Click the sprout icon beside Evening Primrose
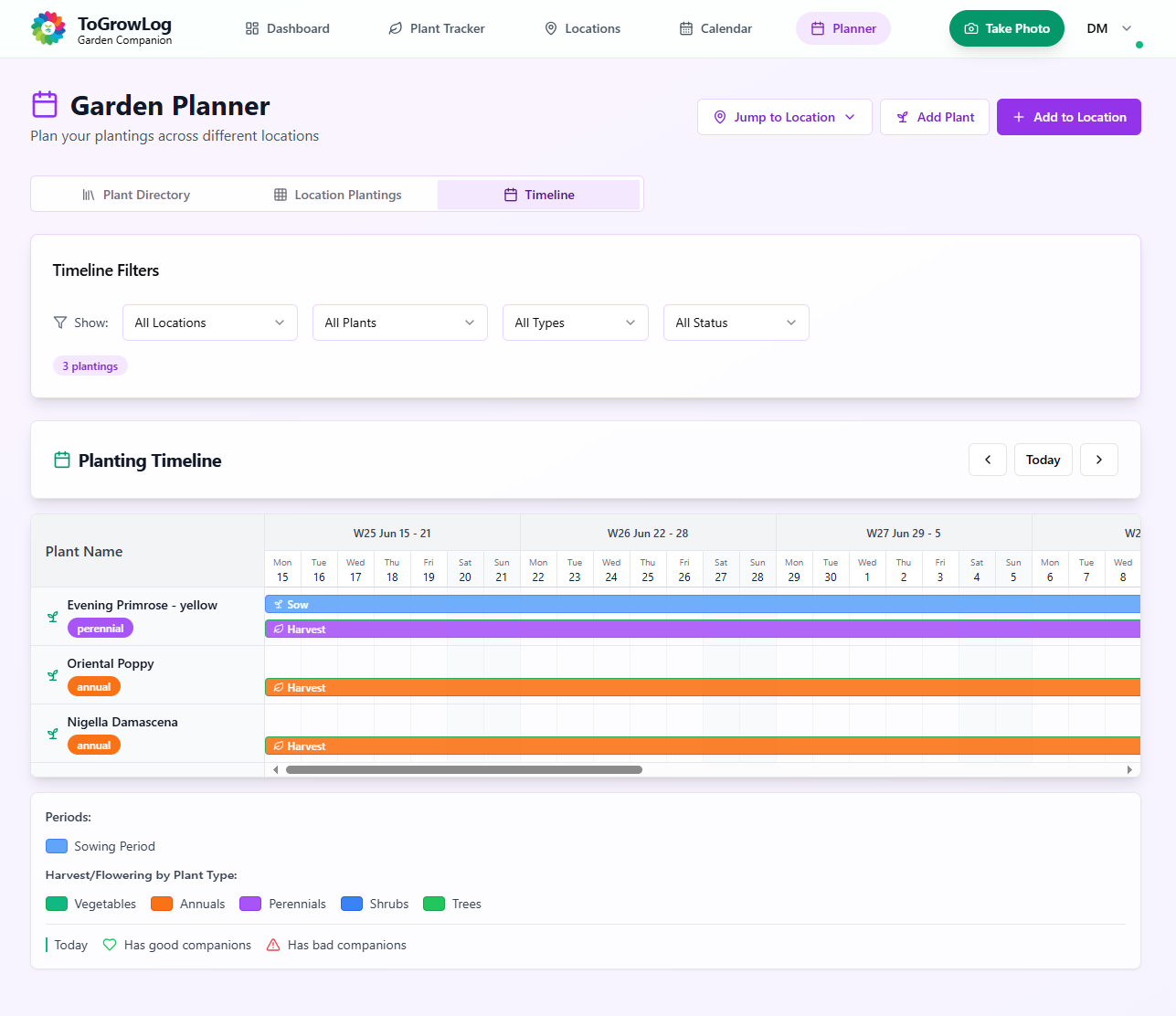This screenshot has height=1016, width=1176. coord(53,617)
